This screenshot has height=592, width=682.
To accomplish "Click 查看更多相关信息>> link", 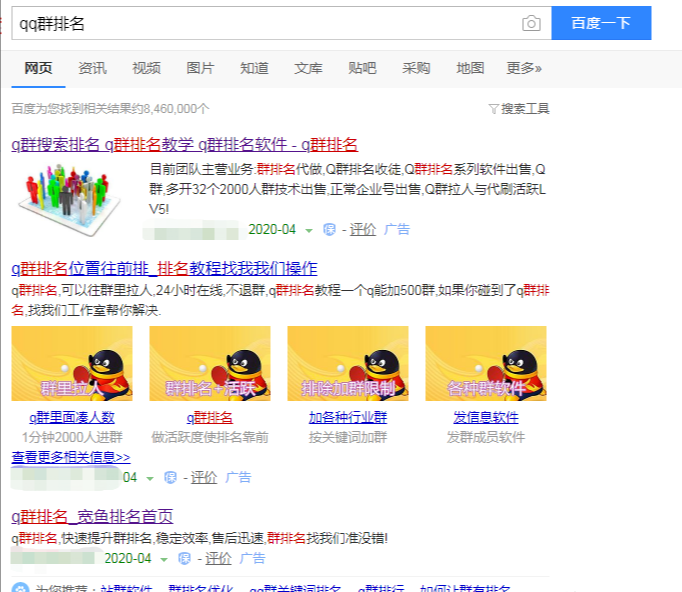I will 71,457.
